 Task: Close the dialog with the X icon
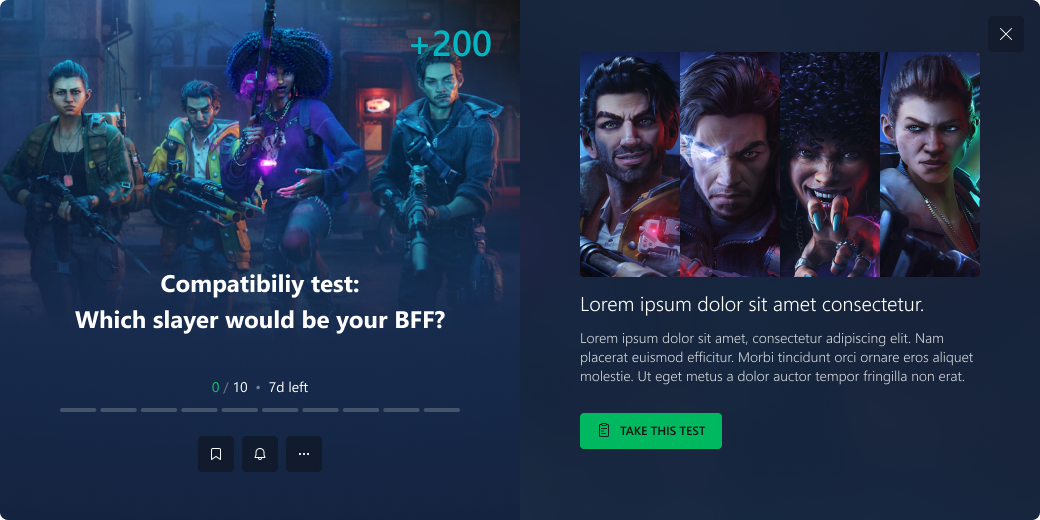tap(1006, 34)
